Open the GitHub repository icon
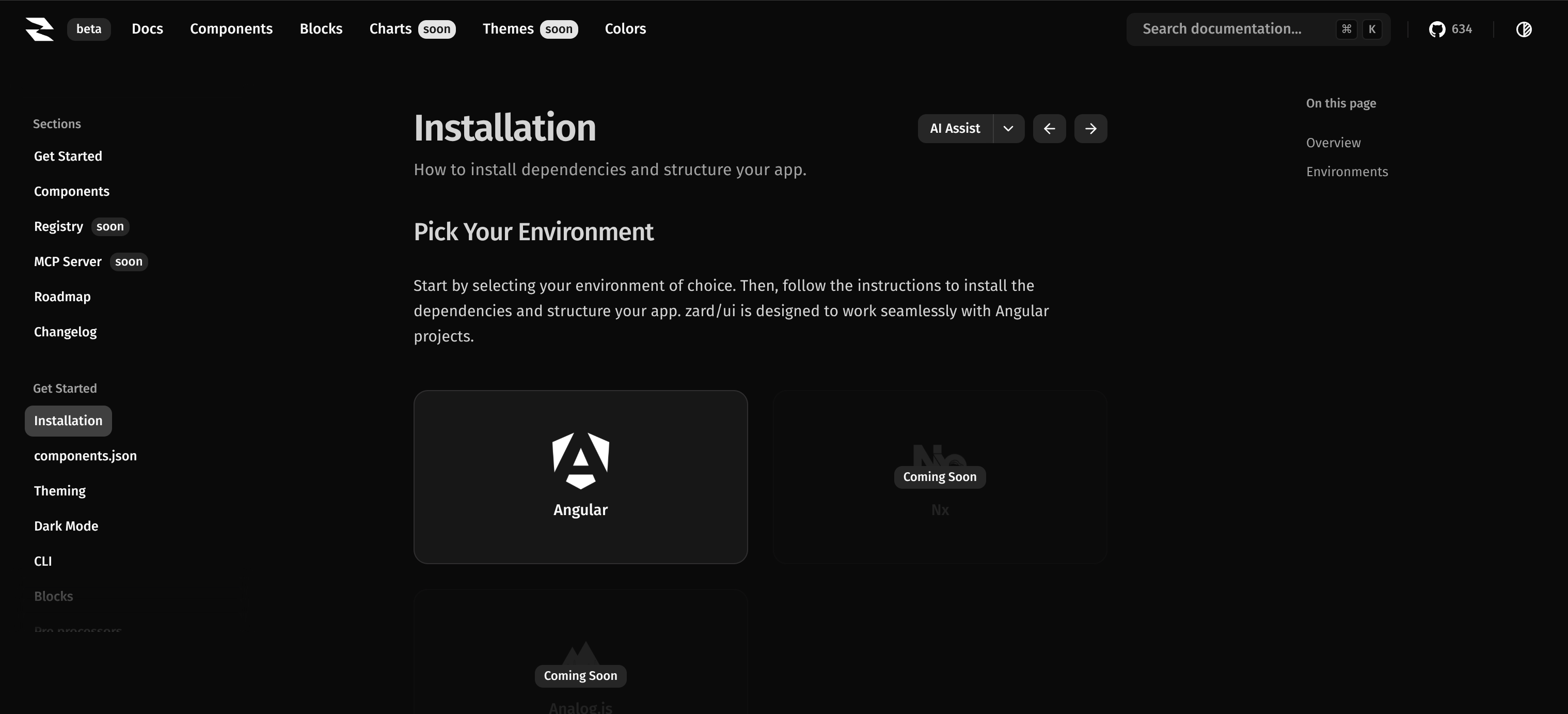The height and width of the screenshot is (714, 1568). [x=1436, y=28]
